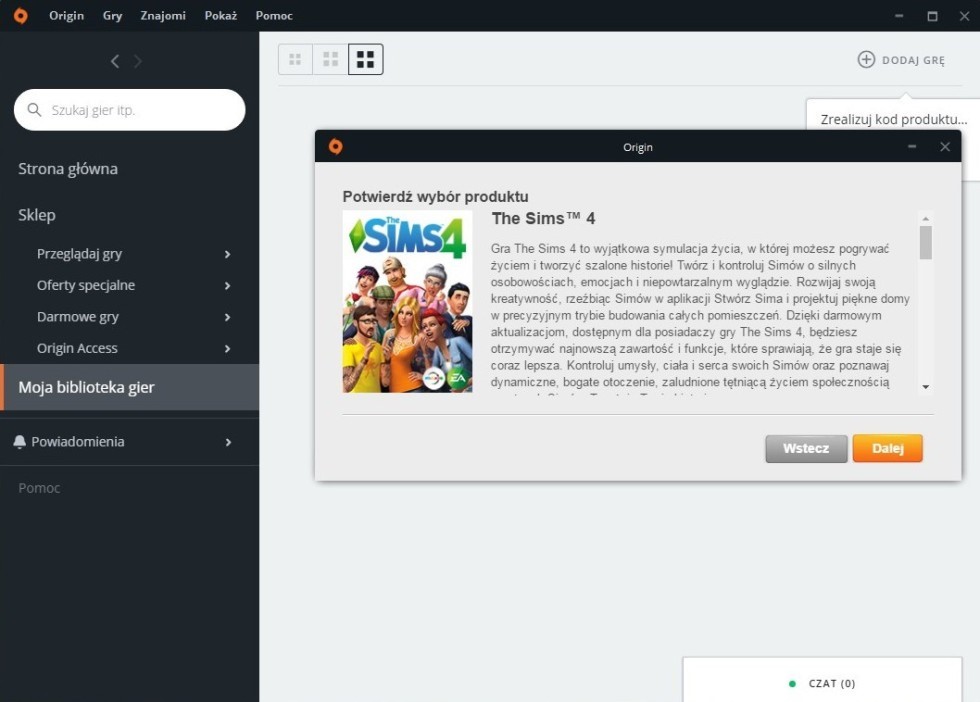The image size is (980, 702).
Task: Open the Pomoc menu in the menu bar
Action: tap(274, 16)
